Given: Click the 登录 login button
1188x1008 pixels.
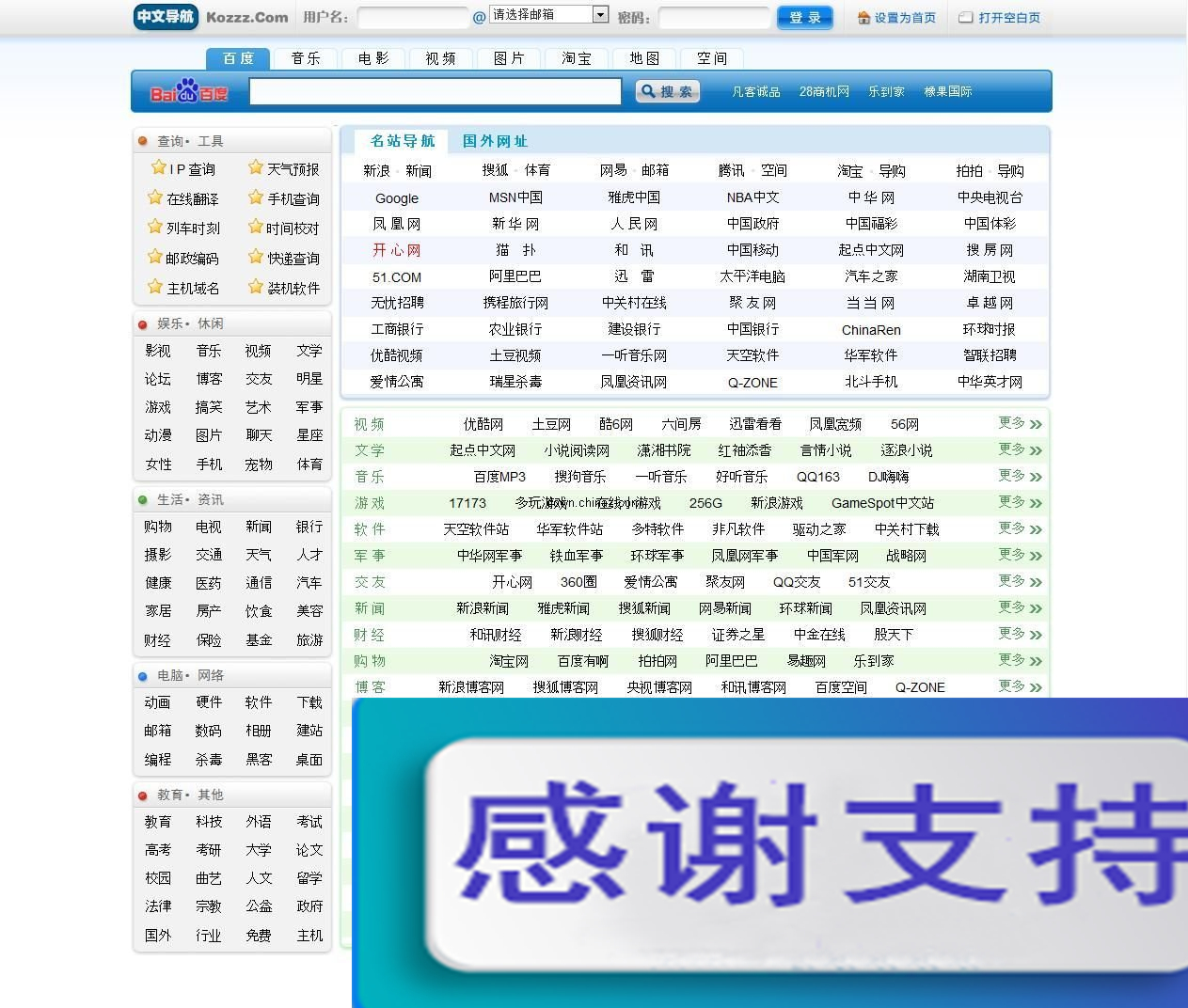Looking at the screenshot, I should (805, 17).
